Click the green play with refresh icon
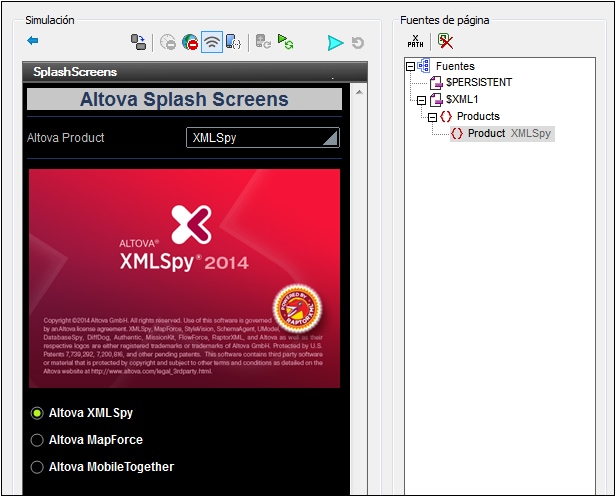The image size is (616, 497). (286, 42)
